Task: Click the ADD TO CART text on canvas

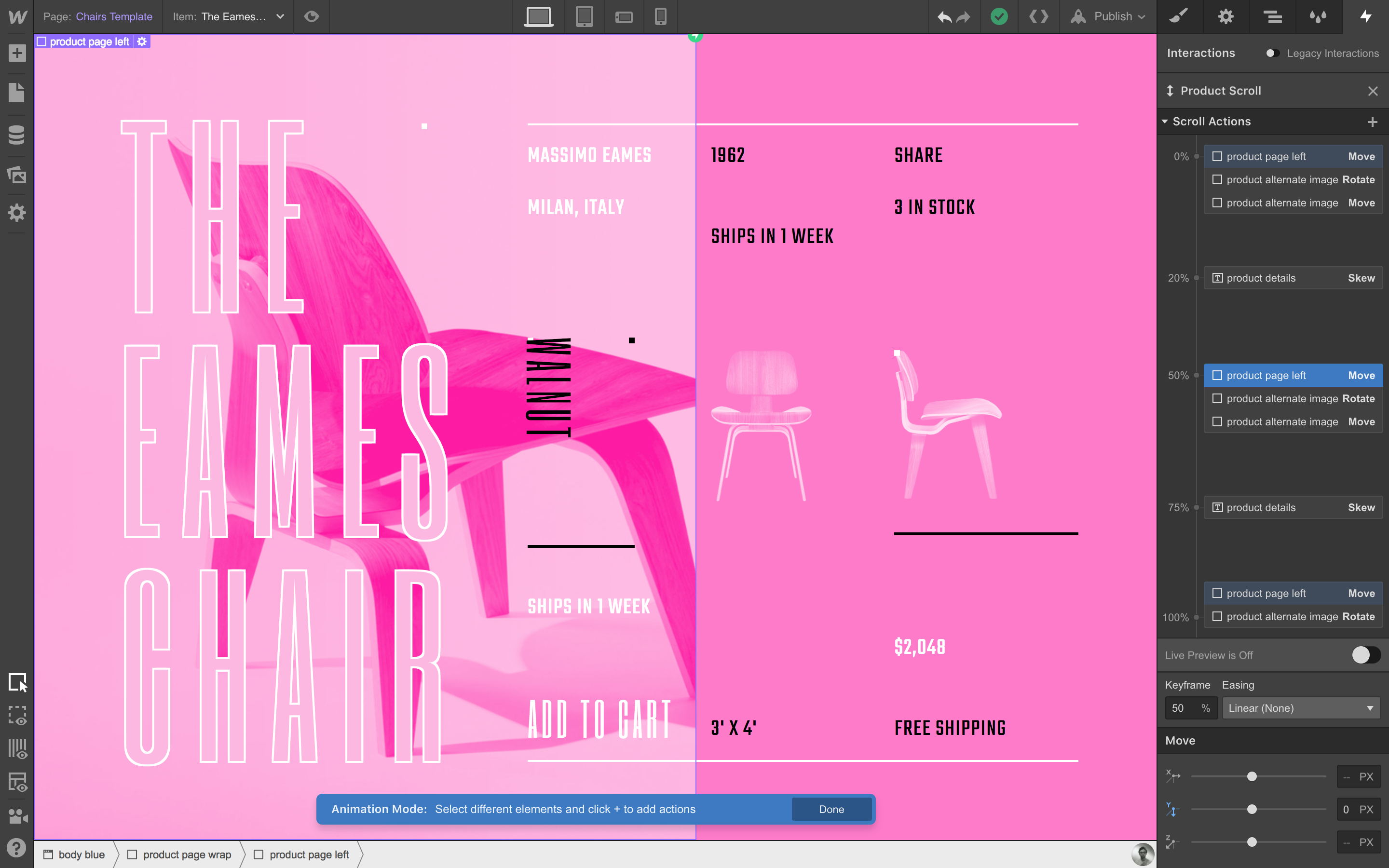Action: point(599,719)
